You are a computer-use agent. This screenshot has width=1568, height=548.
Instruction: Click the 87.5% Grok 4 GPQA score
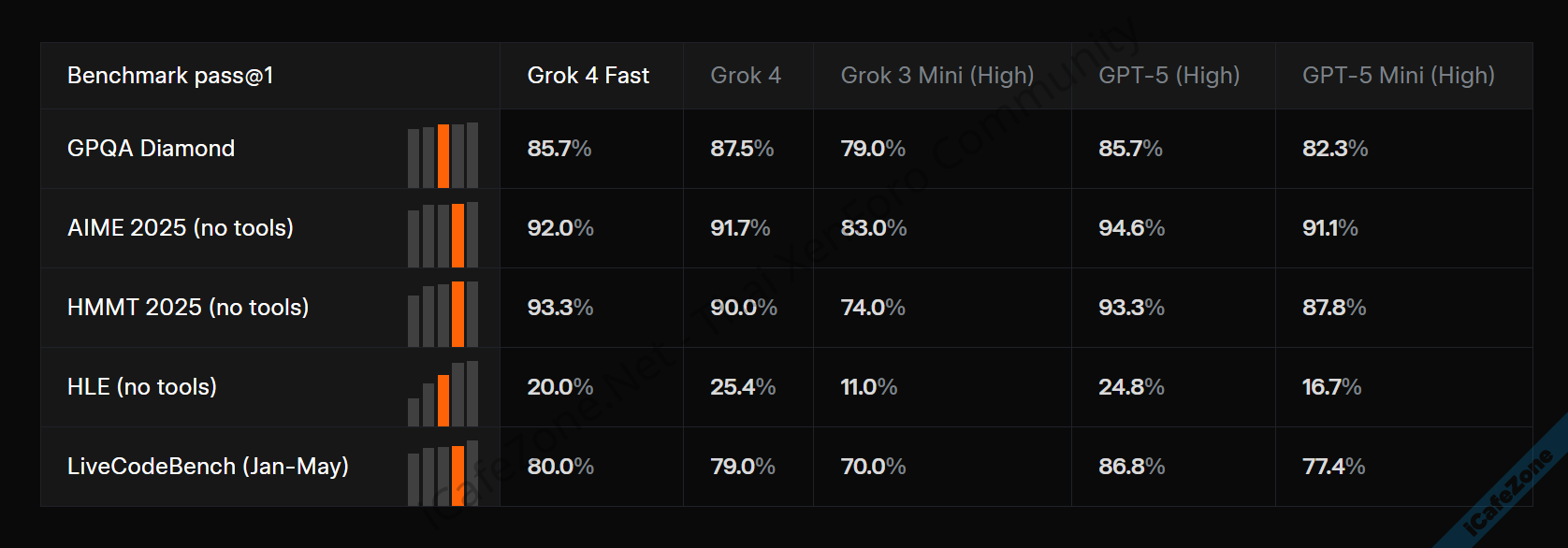tap(742, 149)
